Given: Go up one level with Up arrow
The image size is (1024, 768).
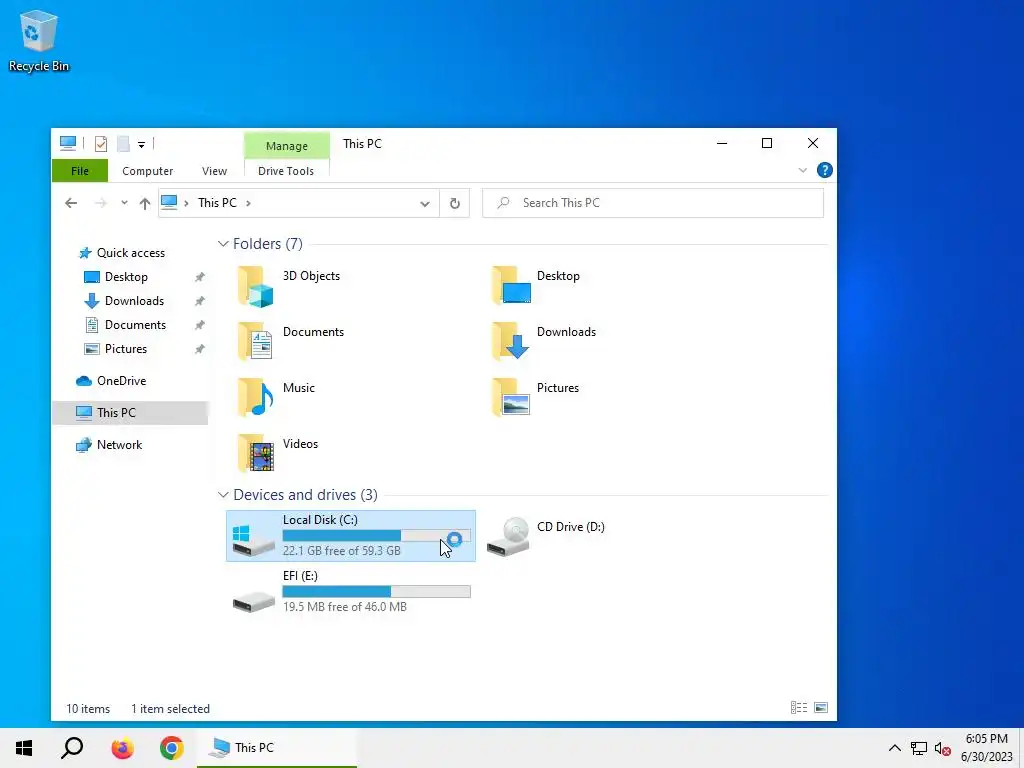Looking at the screenshot, I should (145, 203).
